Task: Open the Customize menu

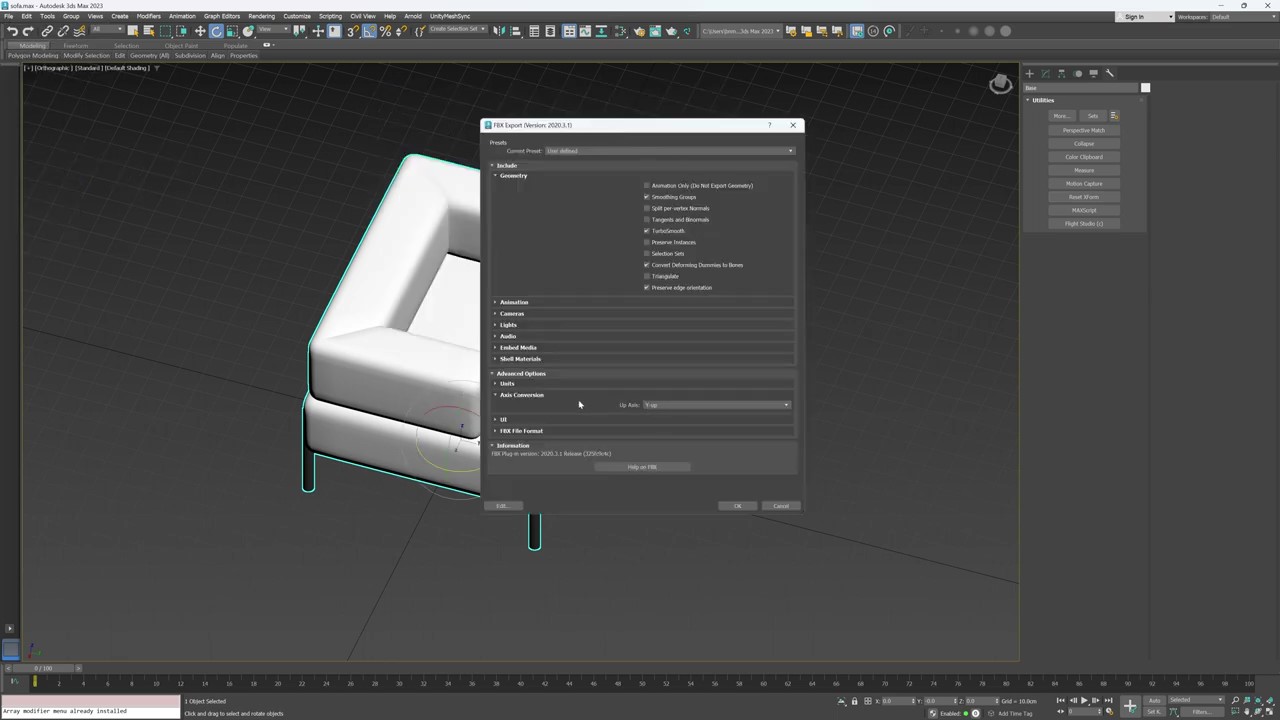Action: (x=297, y=16)
